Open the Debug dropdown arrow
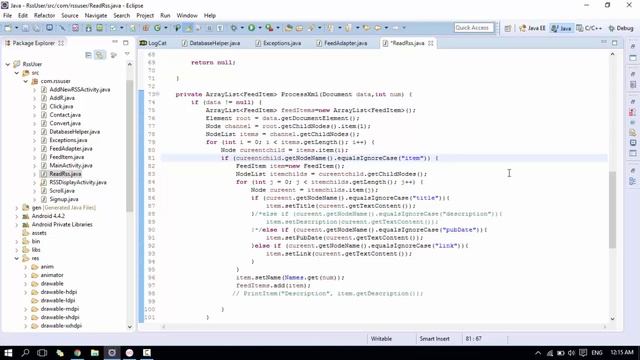The image size is (640, 360). pyautogui.click(x=242, y=28)
